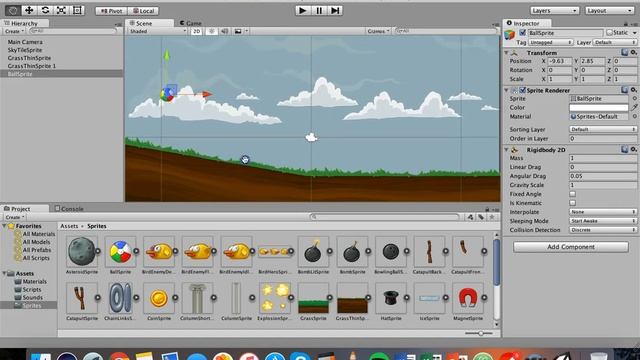Collapse the Rigidbody 2D component
This screenshot has width=640, height=360.
click(x=507, y=150)
